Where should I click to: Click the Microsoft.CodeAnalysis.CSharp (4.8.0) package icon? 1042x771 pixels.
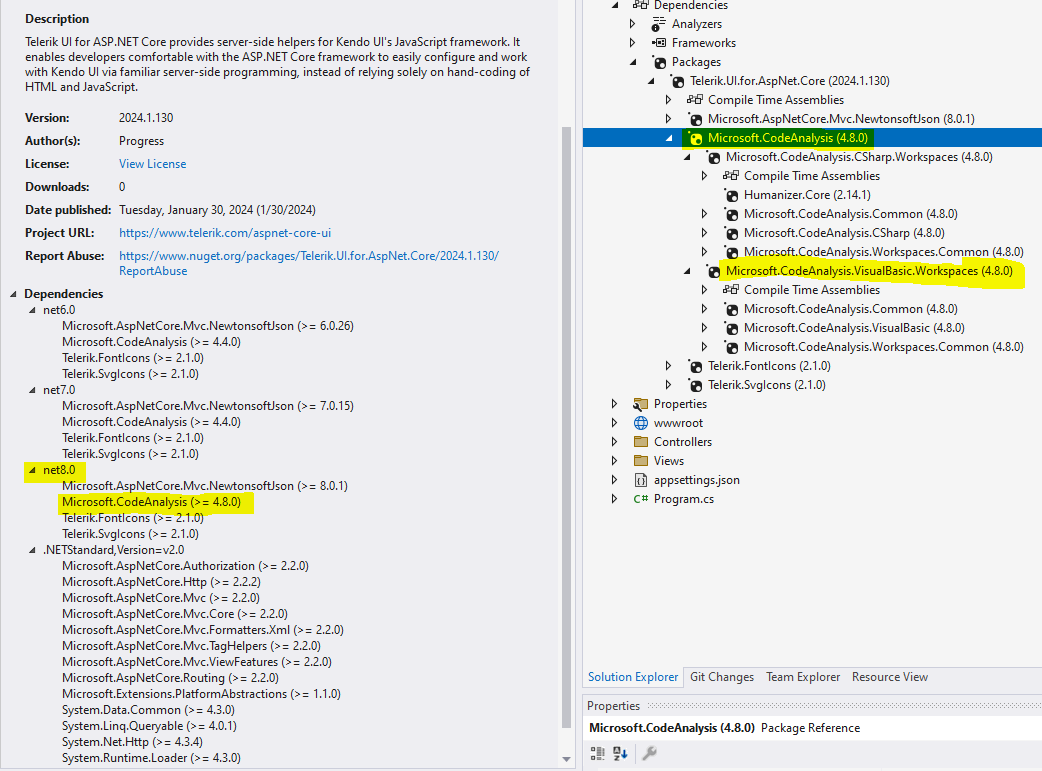[731, 234]
